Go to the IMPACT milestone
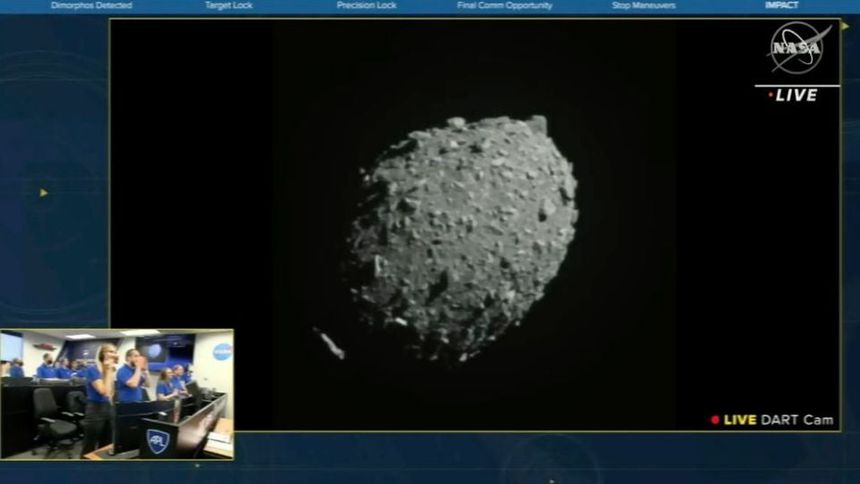Screen dimensions: 860x484 (x=781, y=6)
